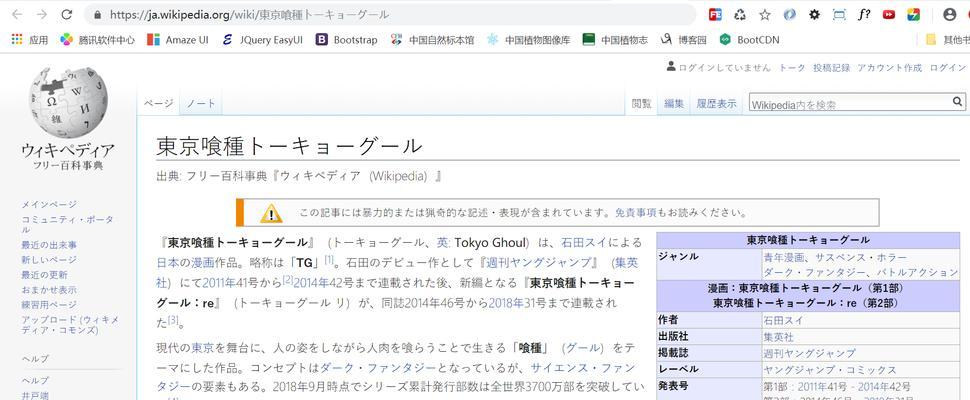
Task: Open the 練習用ページ sidebar link
Action: pyautogui.click(x=49, y=304)
